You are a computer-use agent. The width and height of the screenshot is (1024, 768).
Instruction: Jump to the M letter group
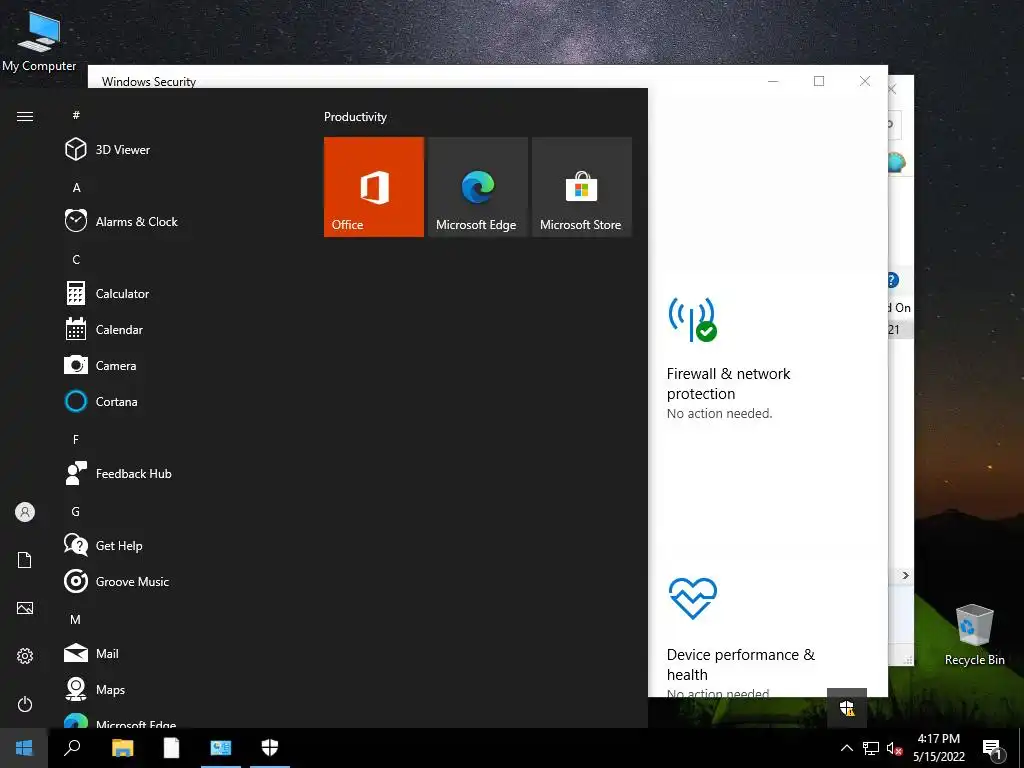pyautogui.click(x=75, y=619)
